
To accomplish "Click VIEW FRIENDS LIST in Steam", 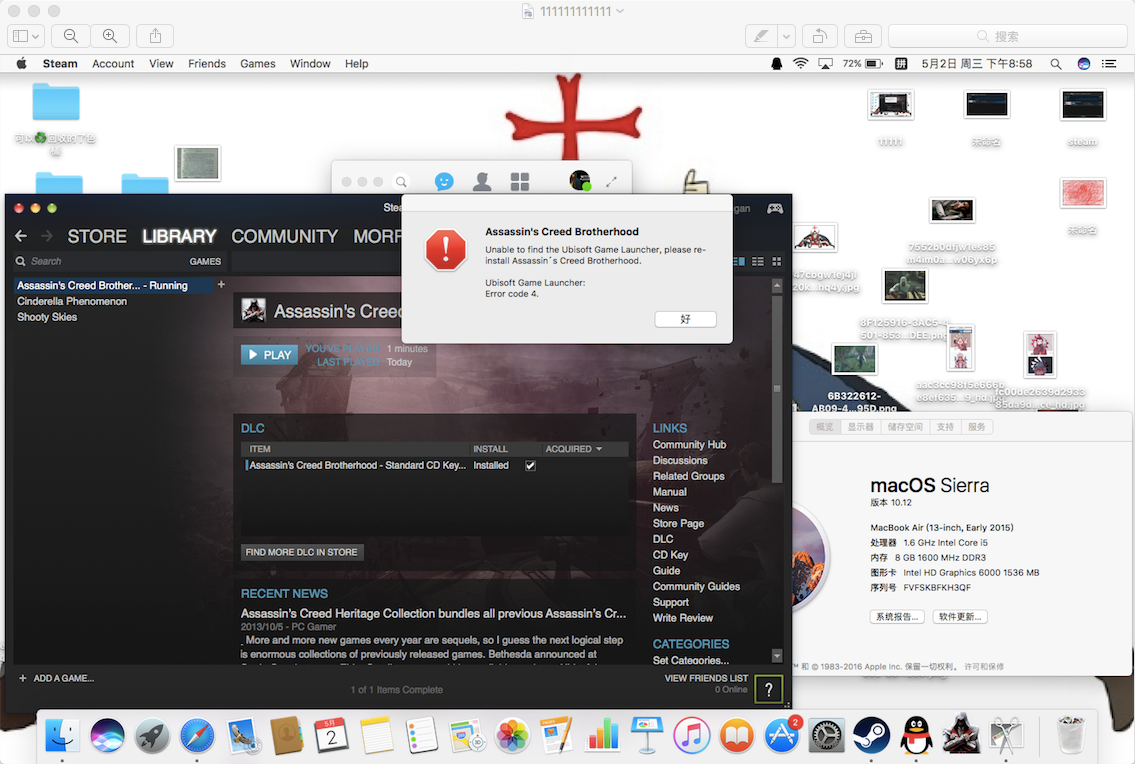I will pos(706,679).
